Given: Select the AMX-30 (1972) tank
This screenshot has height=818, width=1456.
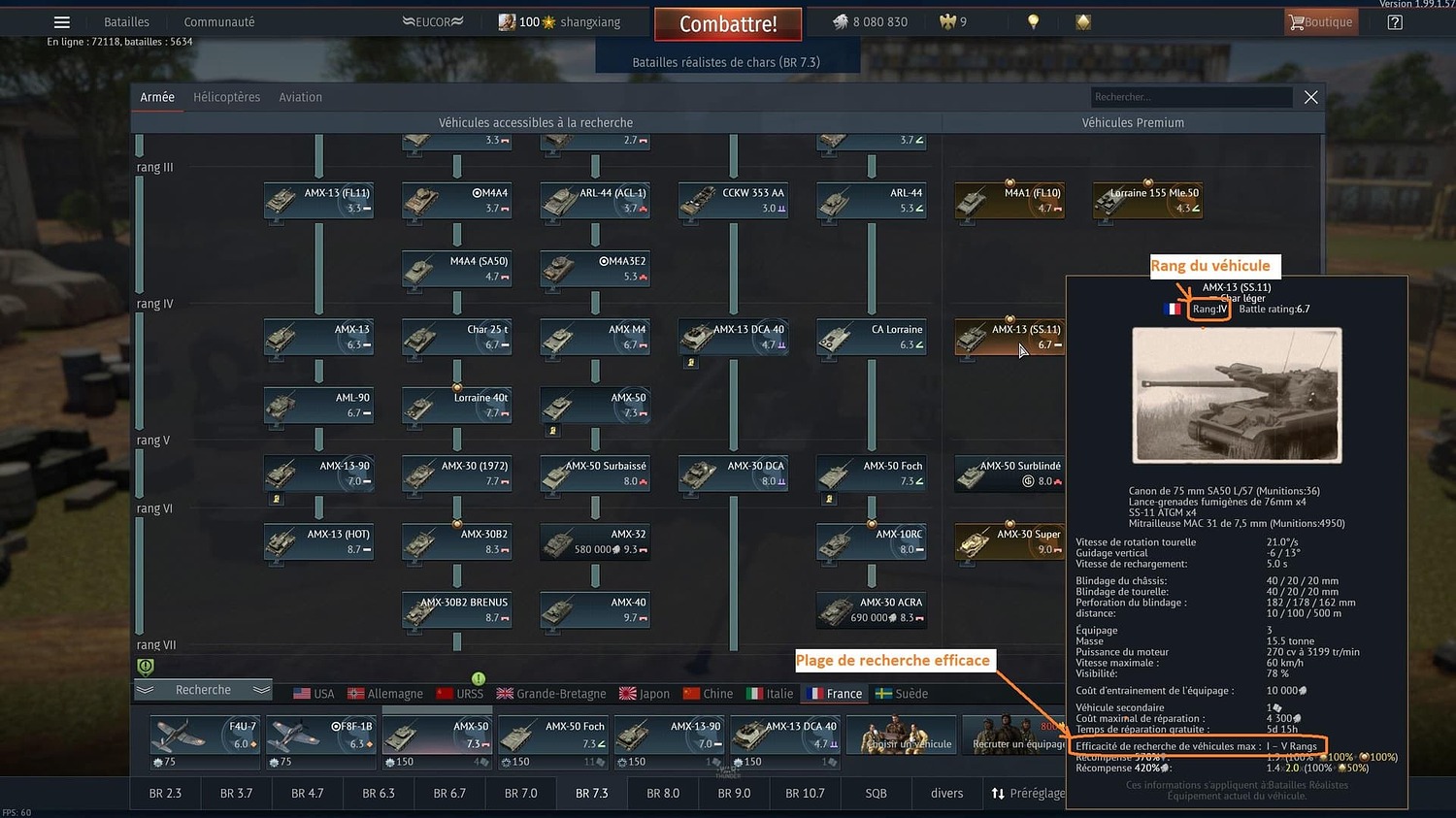Looking at the screenshot, I should pyautogui.click(x=457, y=474).
